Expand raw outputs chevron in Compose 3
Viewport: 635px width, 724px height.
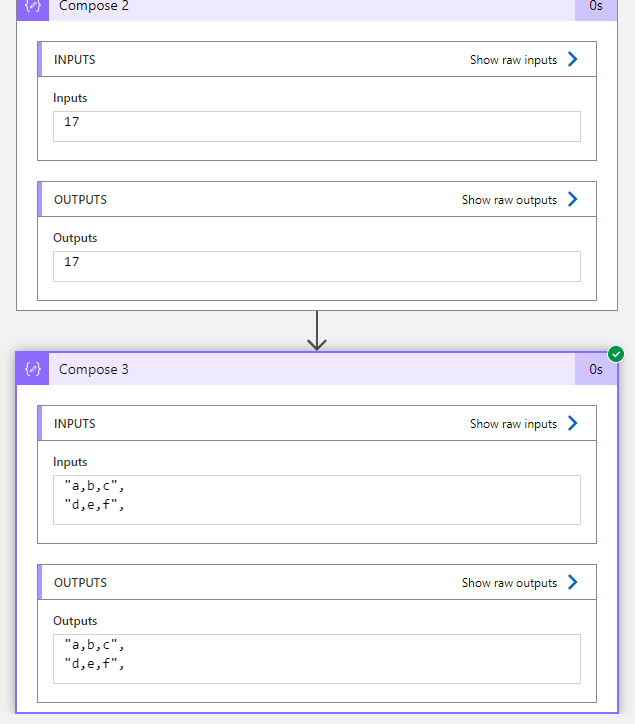573,582
